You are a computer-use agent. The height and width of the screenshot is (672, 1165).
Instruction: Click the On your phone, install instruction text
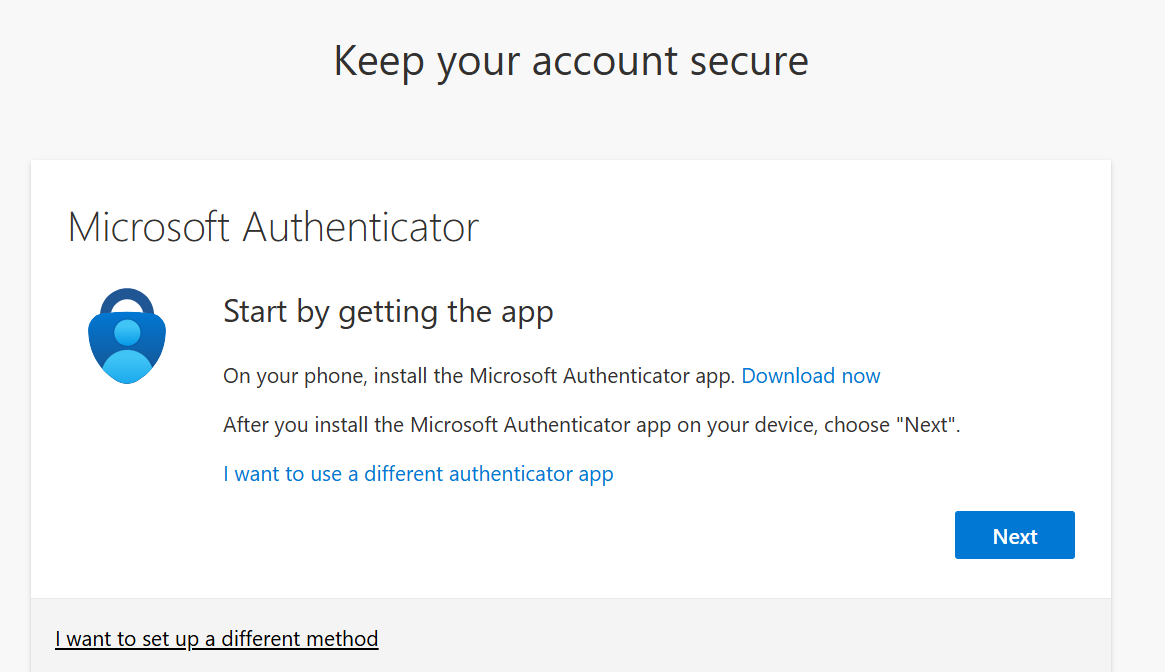pos(478,376)
